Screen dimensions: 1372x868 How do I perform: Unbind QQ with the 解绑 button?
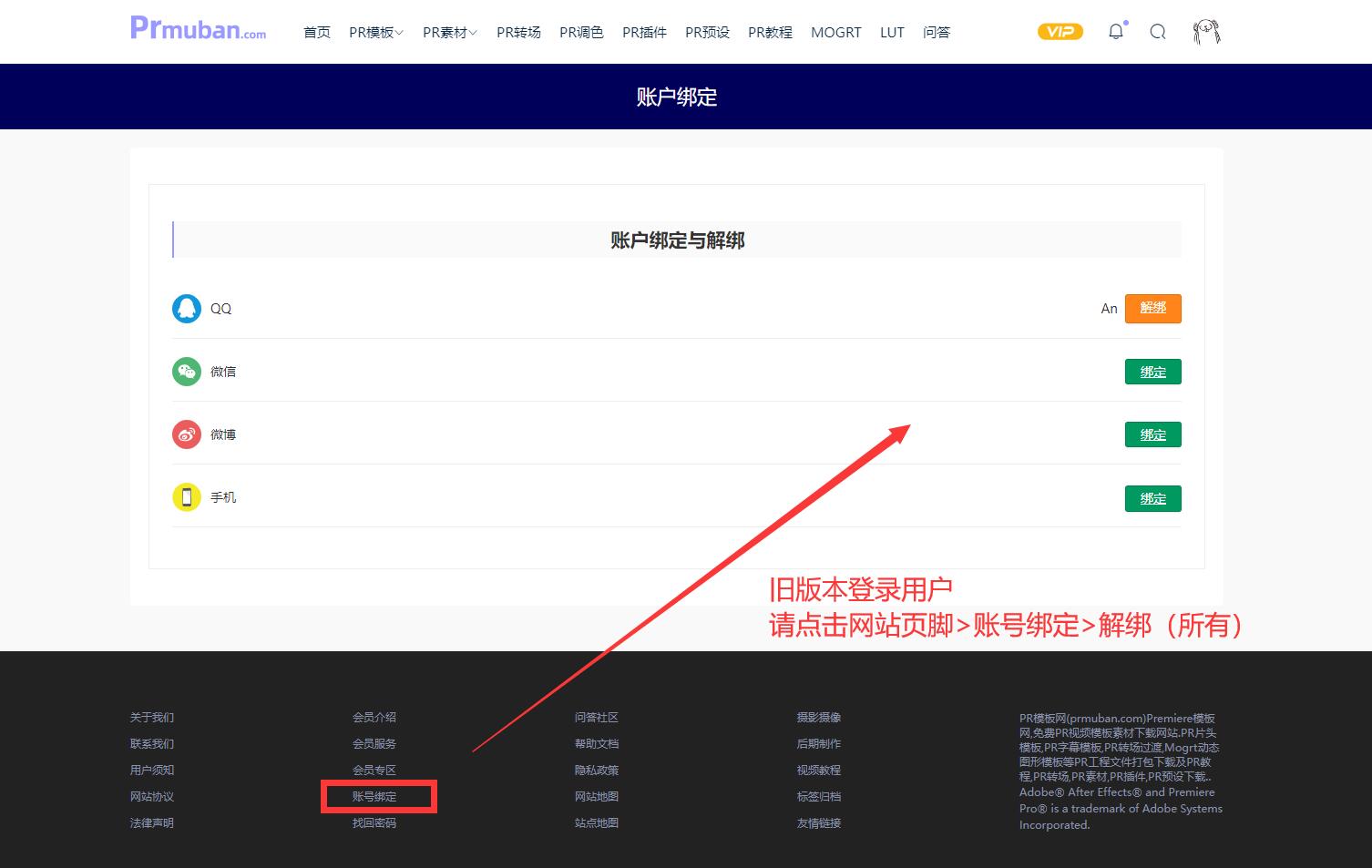1152,308
